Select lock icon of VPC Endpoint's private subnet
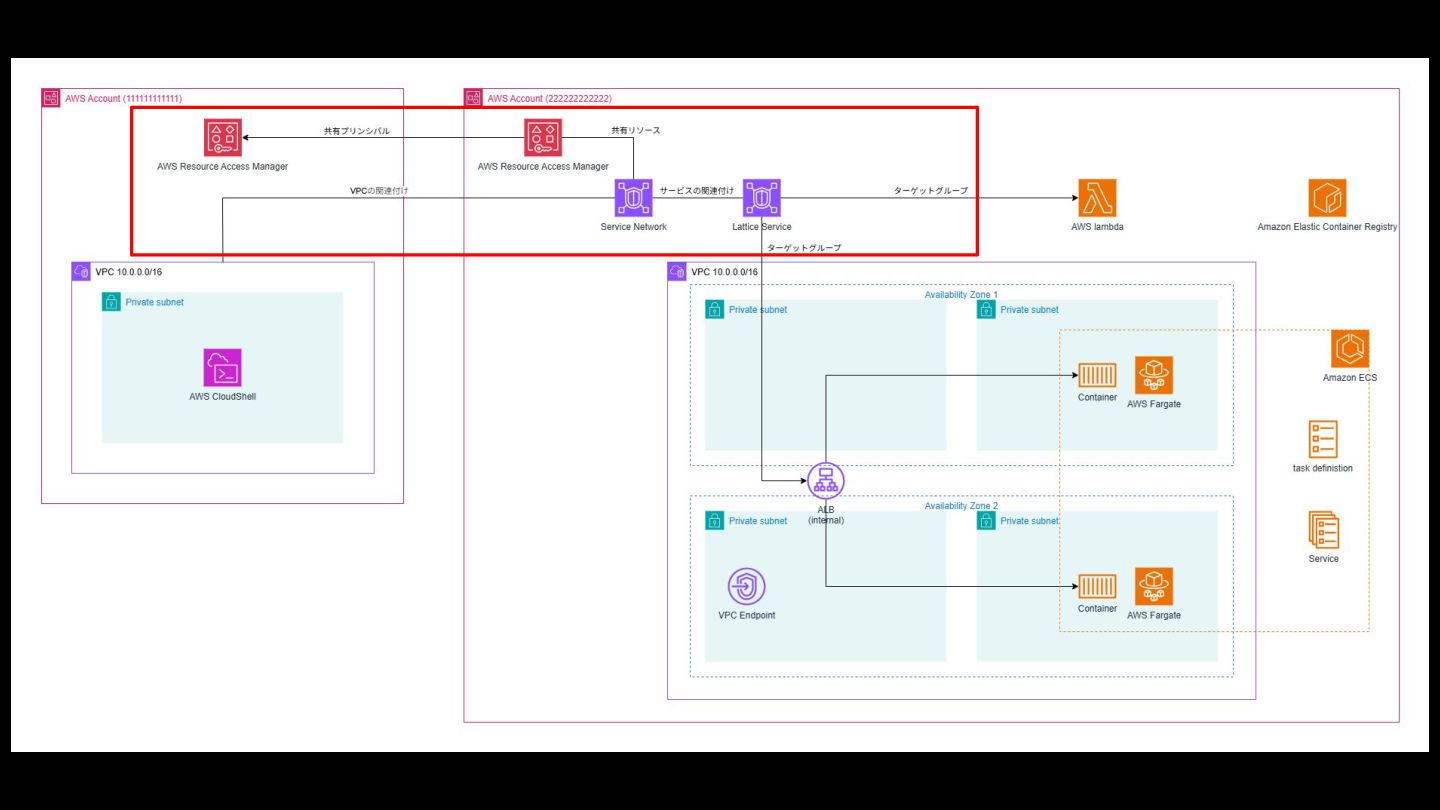This screenshot has width=1440, height=810. pyautogui.click(x=714, y=521)
